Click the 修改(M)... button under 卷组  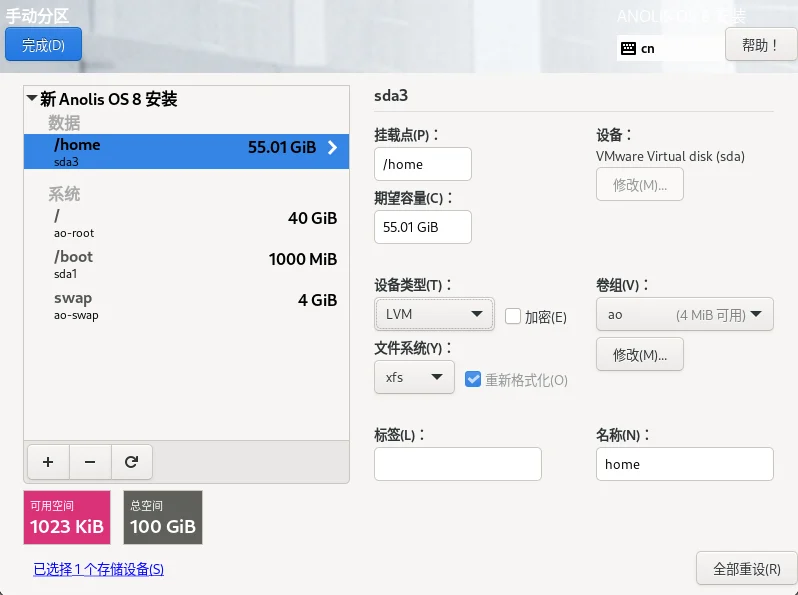640,354
